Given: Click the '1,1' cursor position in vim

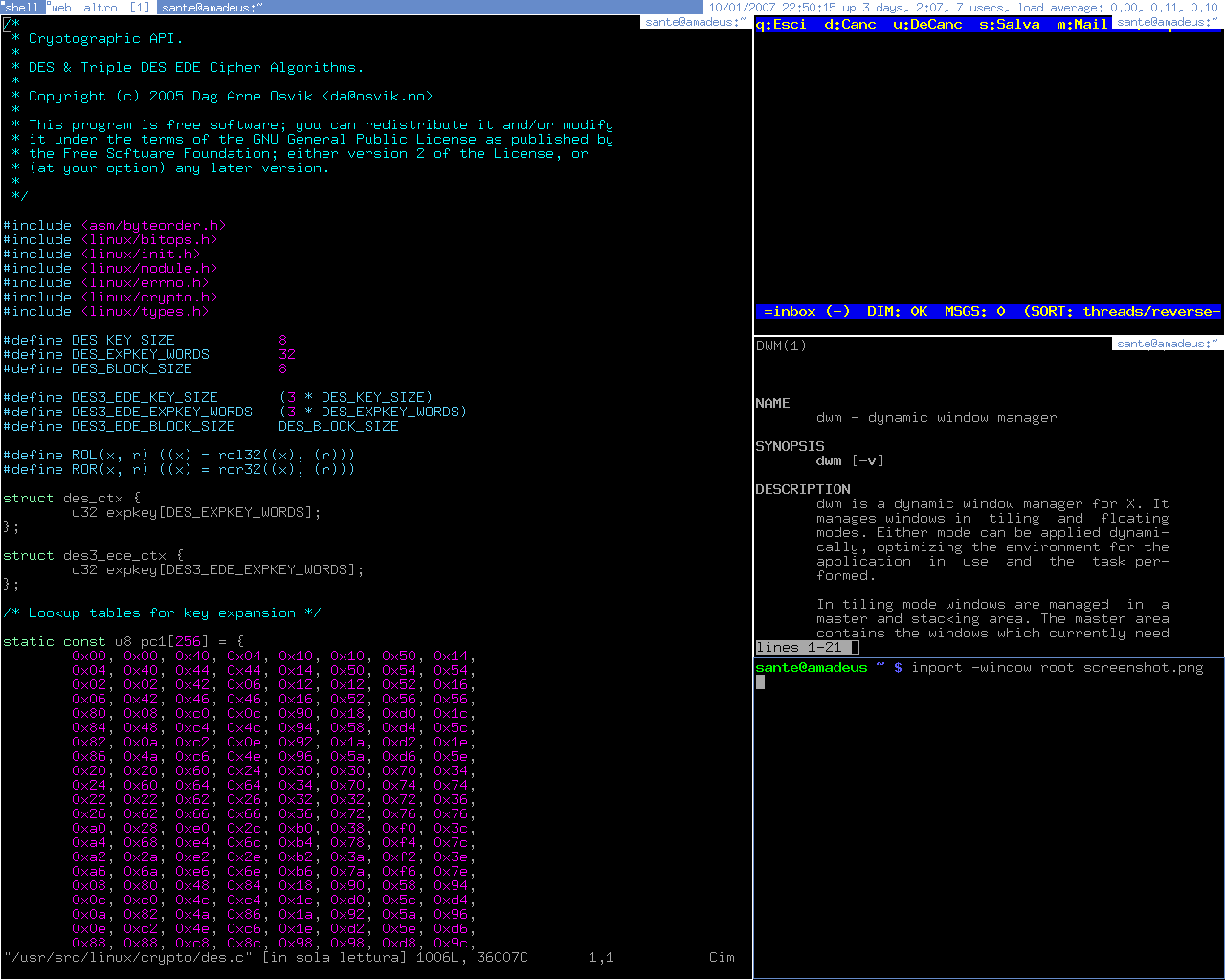Looking at the screenshot, I should 601,957.
